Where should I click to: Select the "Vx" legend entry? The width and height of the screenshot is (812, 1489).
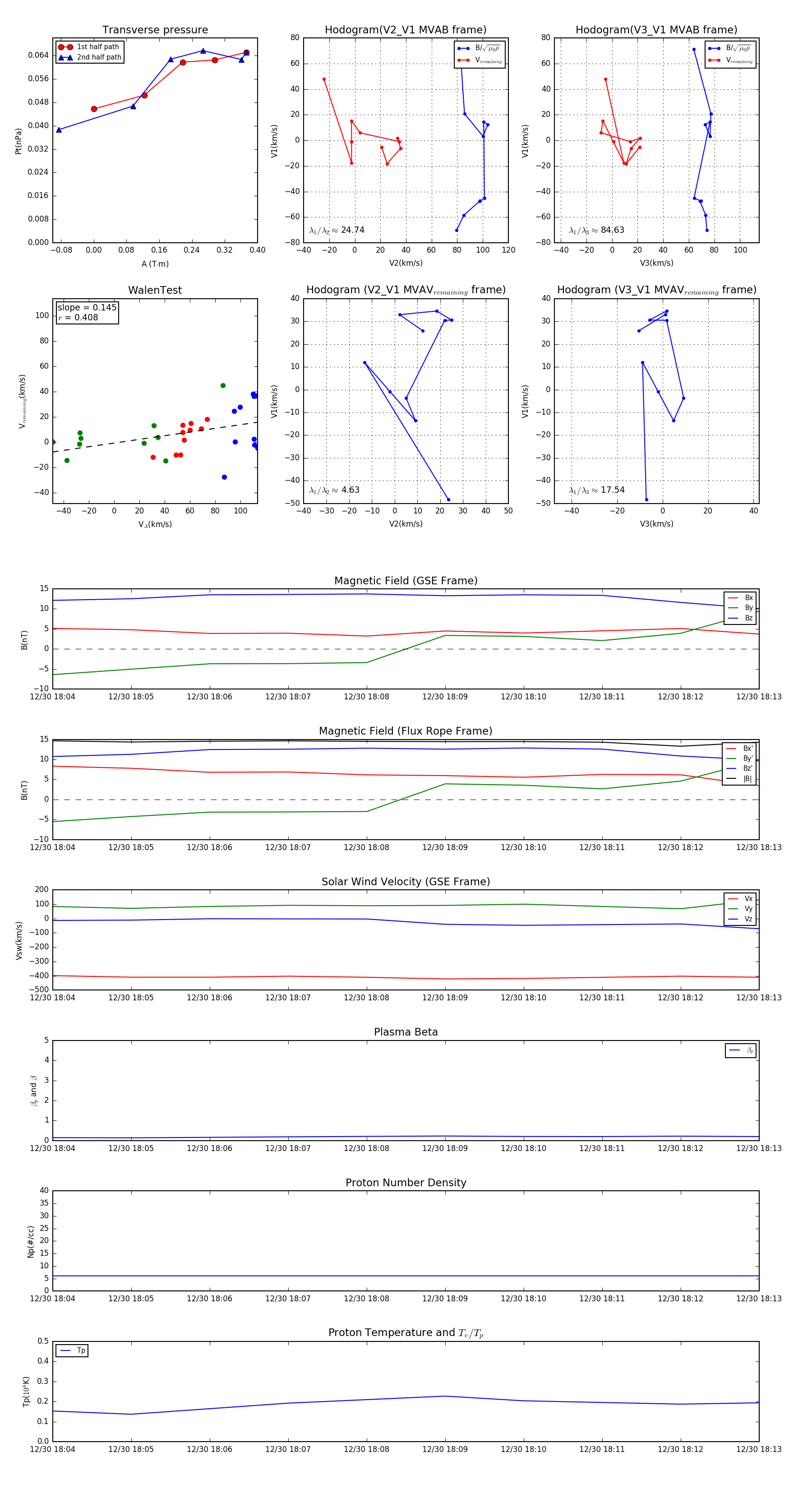click(x=740, y=899)
